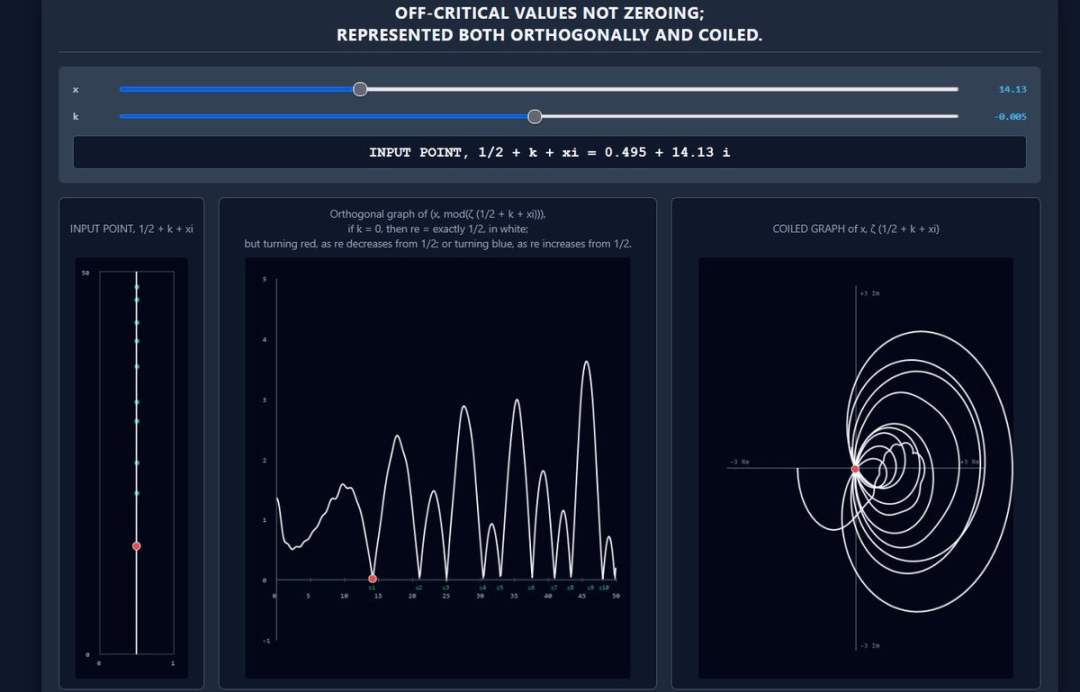Image resolution: width=1080 pixels, height=692 pixels.
Task: Click the red origin marker on the coiled graph
Action: pyautogui.click(x=855, y=469)
